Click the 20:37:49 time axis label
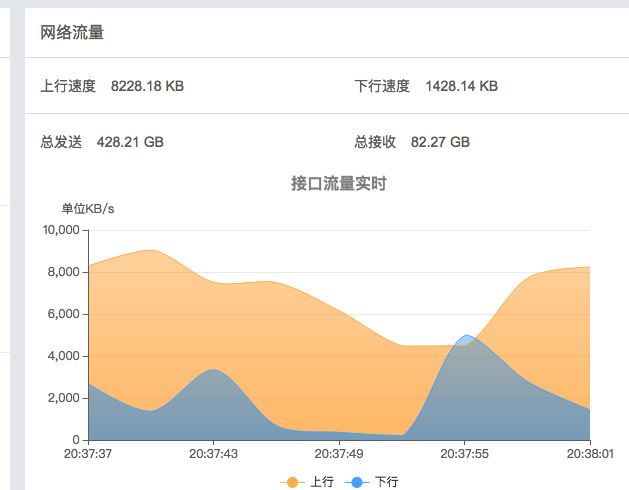 pos(339,454)
